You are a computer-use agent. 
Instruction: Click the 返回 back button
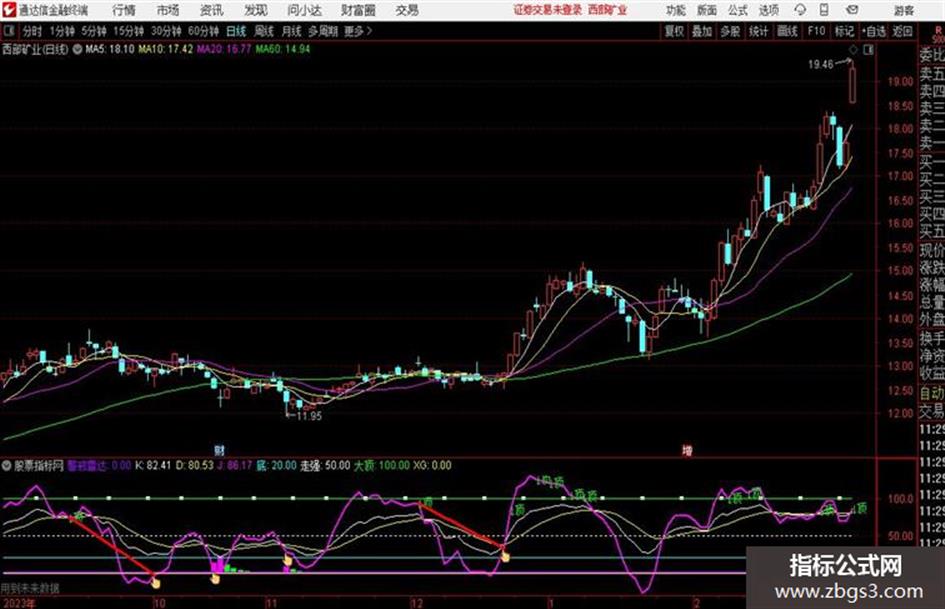(x=902, y=31)
